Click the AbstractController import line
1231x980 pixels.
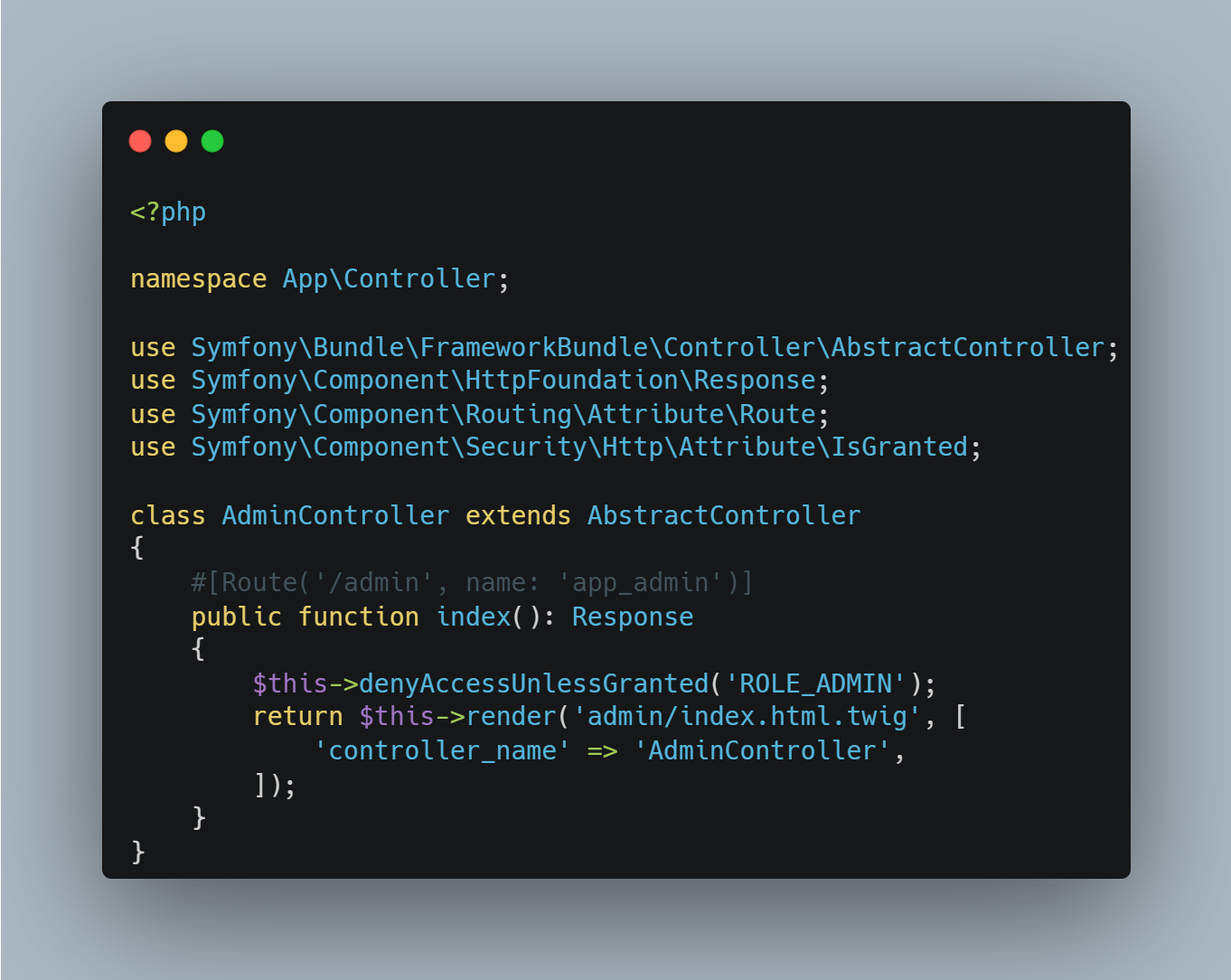pyautogui.click(x=625, y=348)
